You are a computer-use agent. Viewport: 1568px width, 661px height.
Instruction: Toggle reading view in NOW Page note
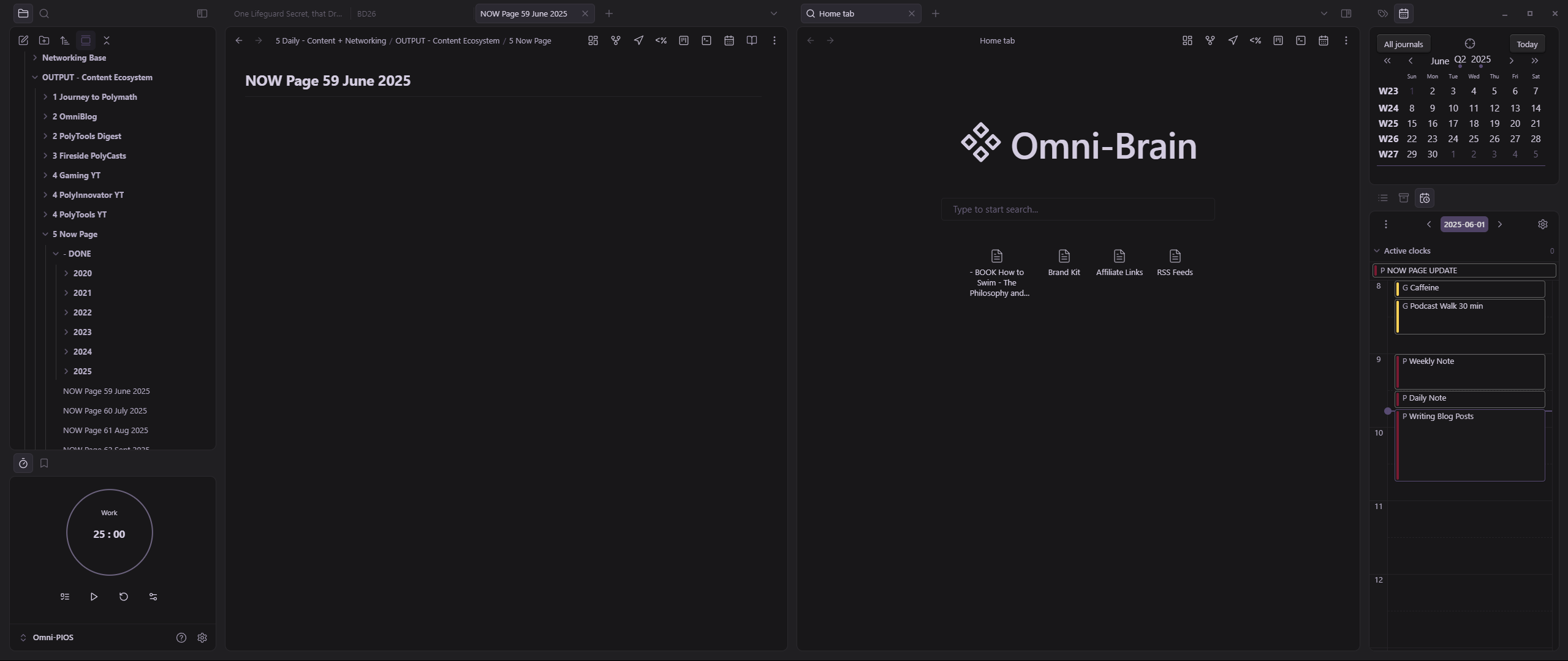(751, 40)
